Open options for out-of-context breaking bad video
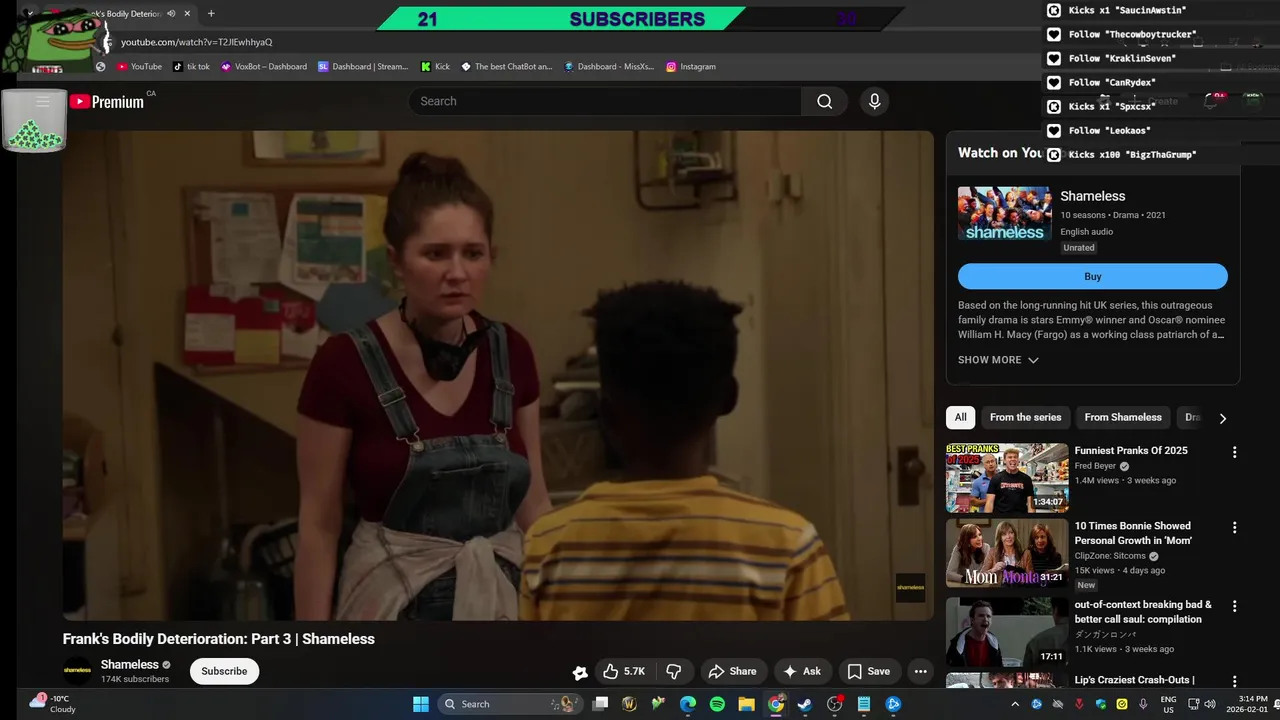Image resolution: width=1280 pixels, height=720 pixels. click(x=1234, y=606)
